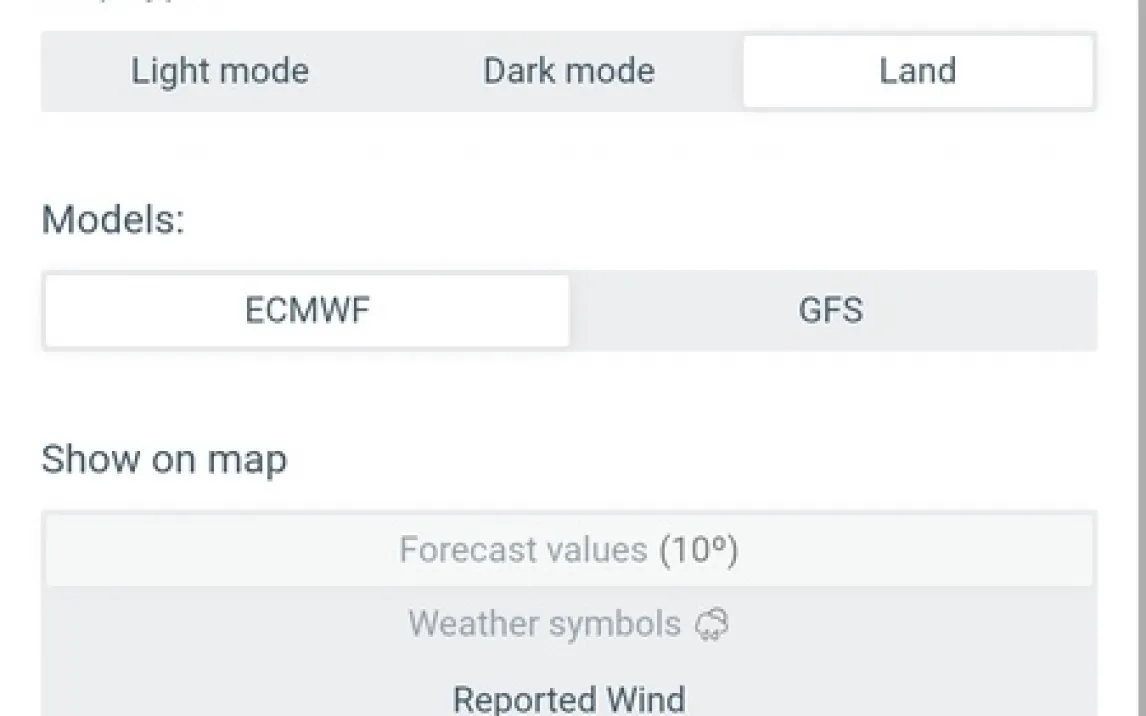Tap the 'Weather symbols' option text

point(544,624)
